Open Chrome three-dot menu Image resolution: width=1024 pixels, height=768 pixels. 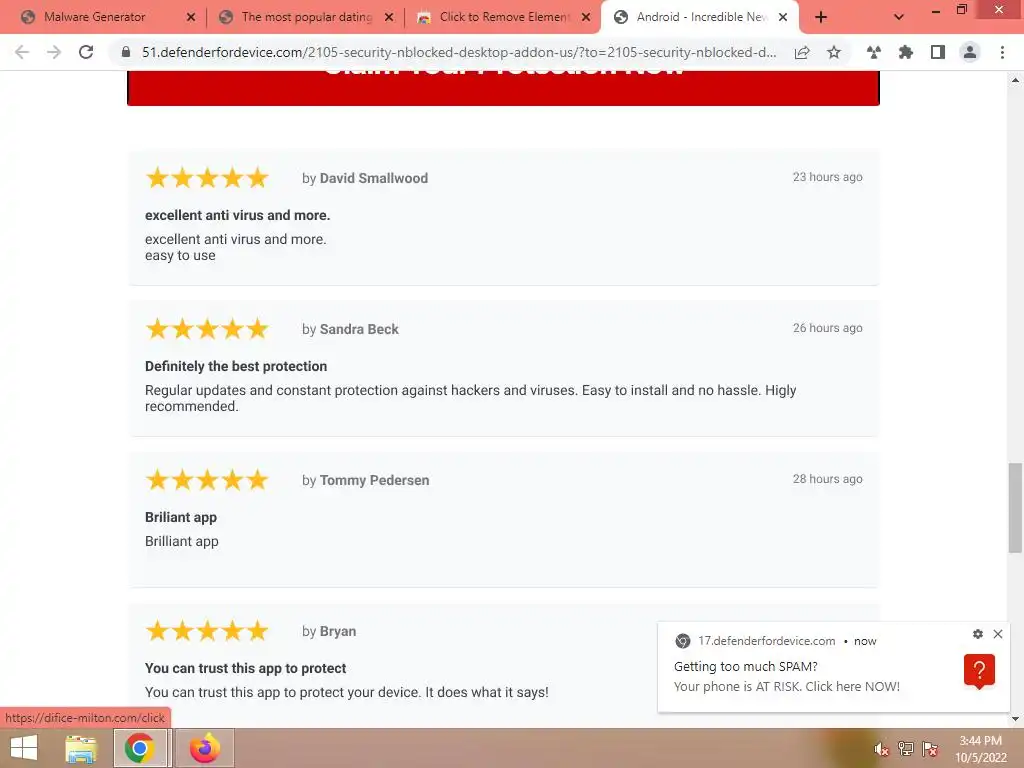pos(1002,52)
